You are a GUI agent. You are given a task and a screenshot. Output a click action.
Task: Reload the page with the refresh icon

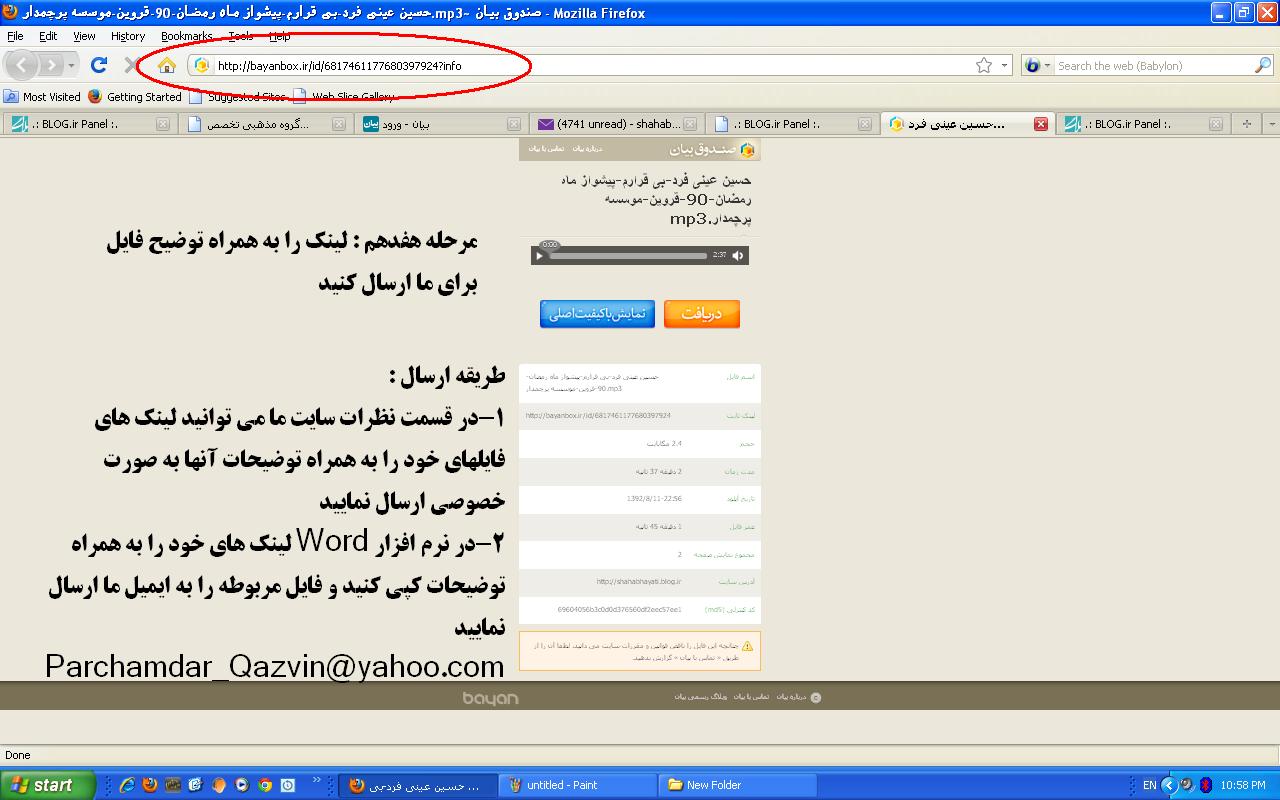point(98,65)
